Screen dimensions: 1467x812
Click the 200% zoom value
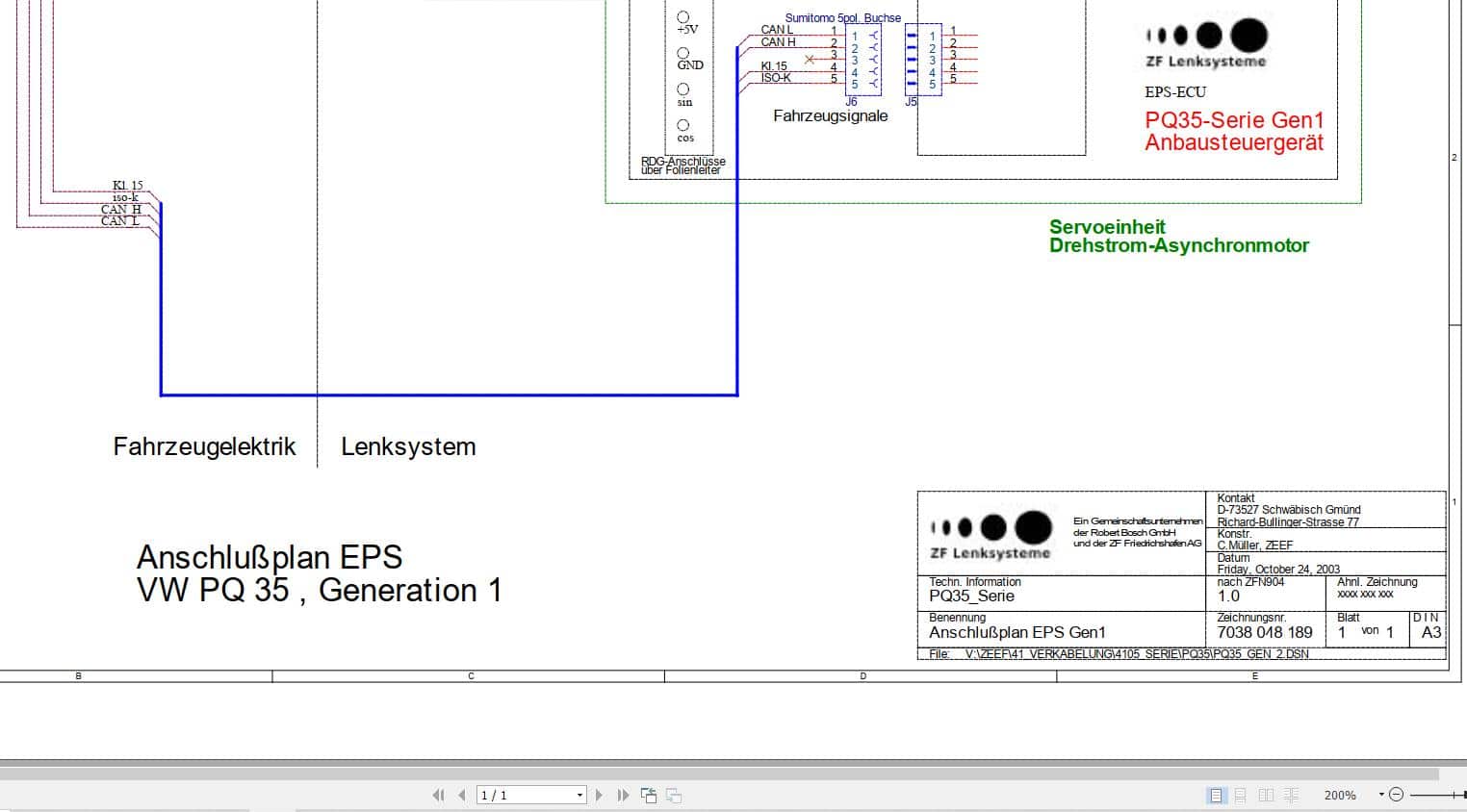[x=1340, y=795]
